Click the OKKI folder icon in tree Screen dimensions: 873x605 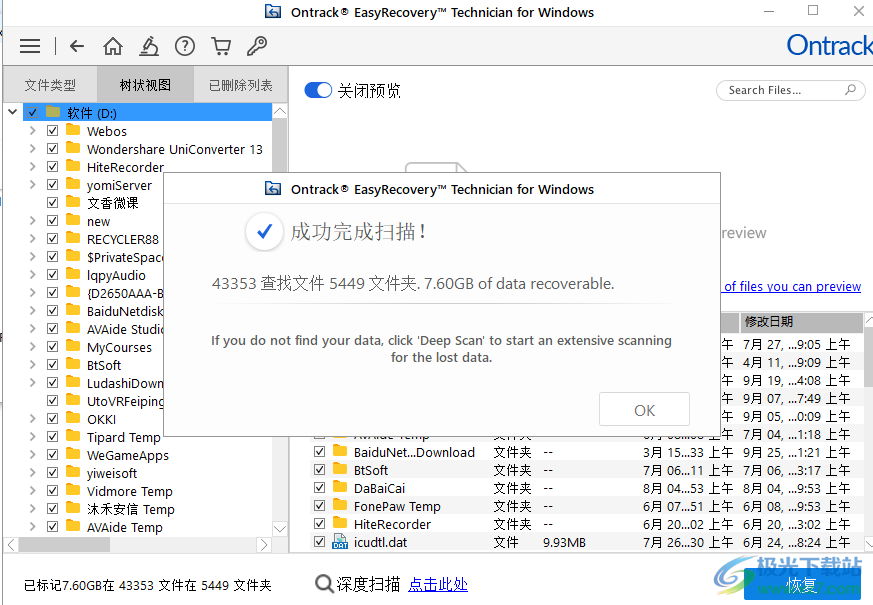[x=73, y=418]
